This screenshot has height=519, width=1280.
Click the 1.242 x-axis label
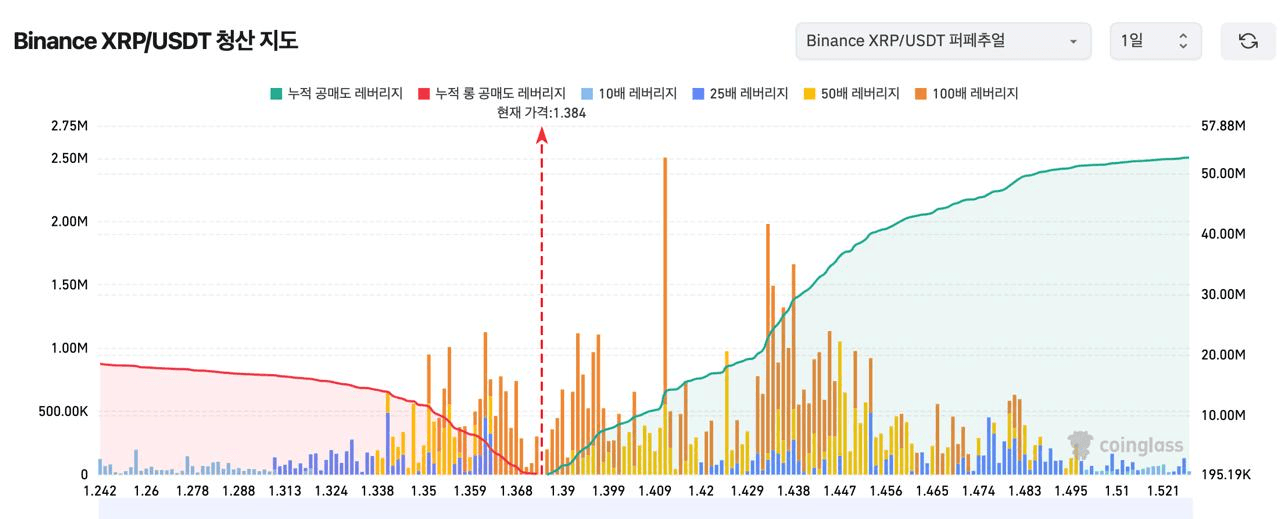click(100, 491)
